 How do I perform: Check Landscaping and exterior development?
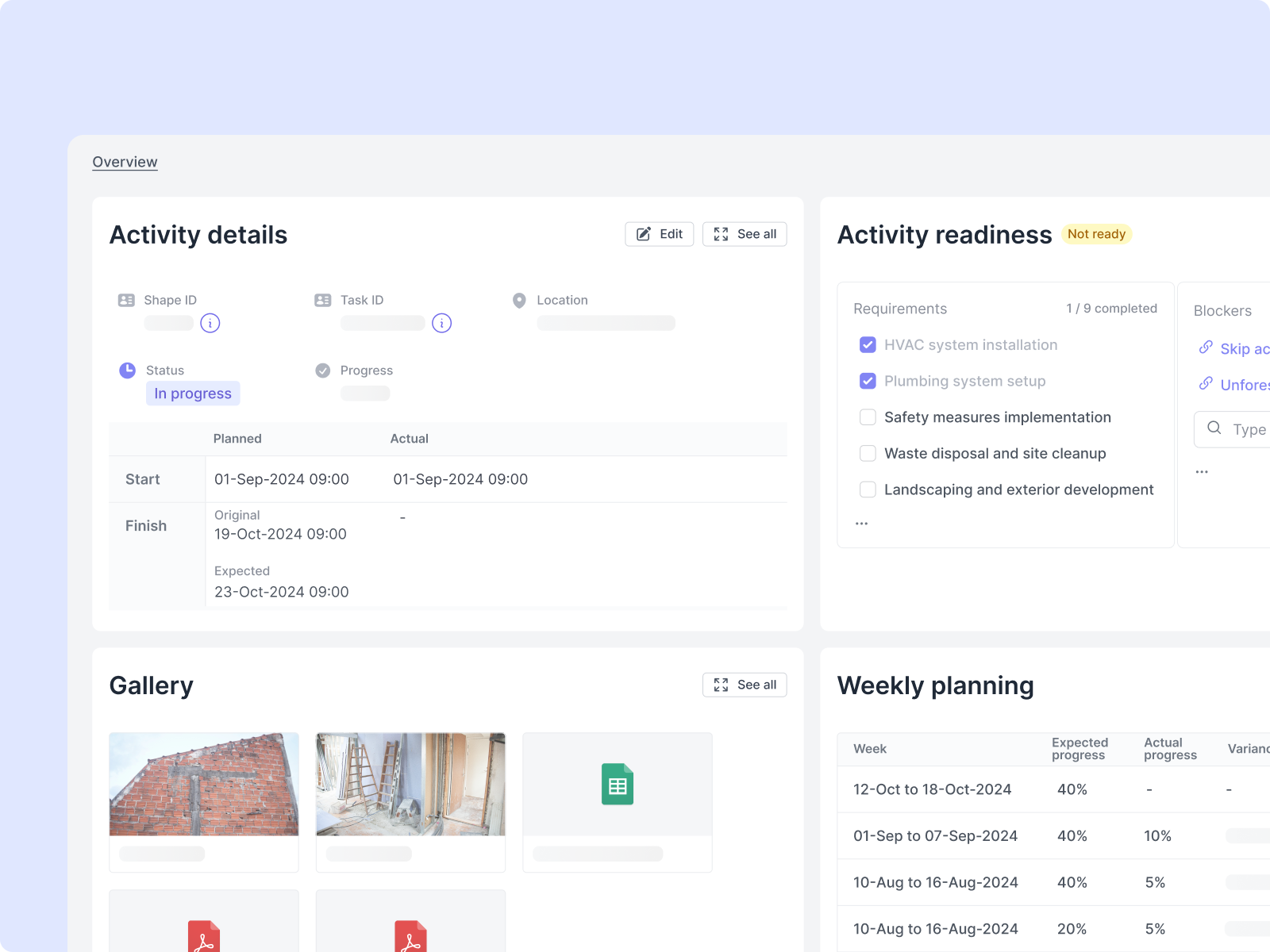(x=868, y=489)
